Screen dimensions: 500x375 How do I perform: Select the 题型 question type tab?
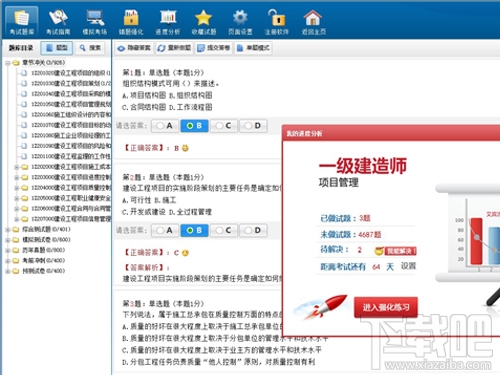pos(56,48)
